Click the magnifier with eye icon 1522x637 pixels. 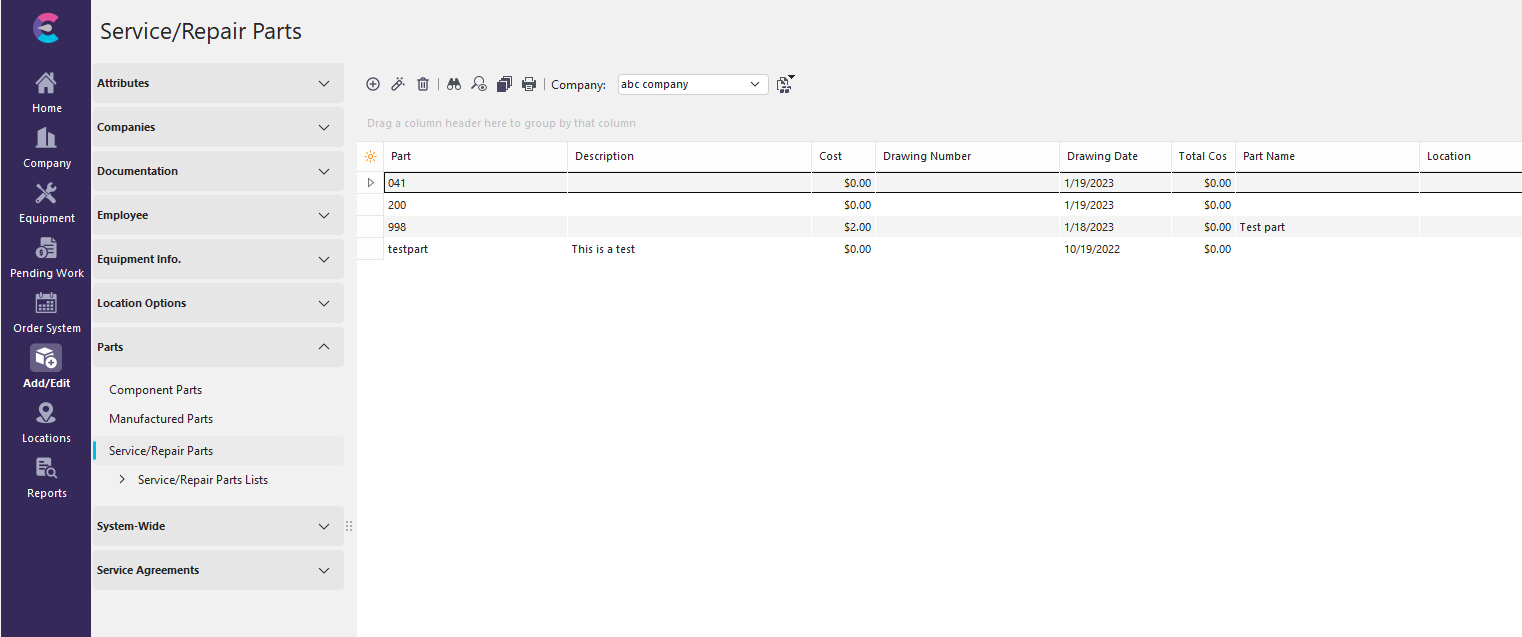point(479,85)
